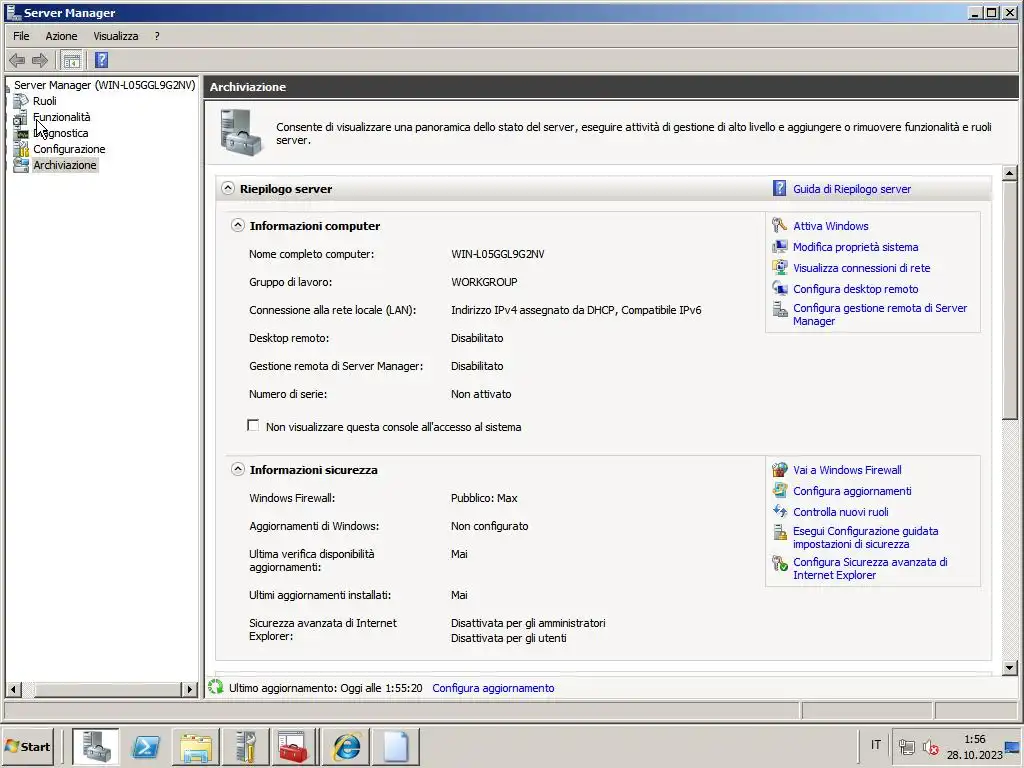Image resolution: width=1024 pixels, height=768 pixels.
Task: Collapse the Riepilogo server section
Action: 227,188
